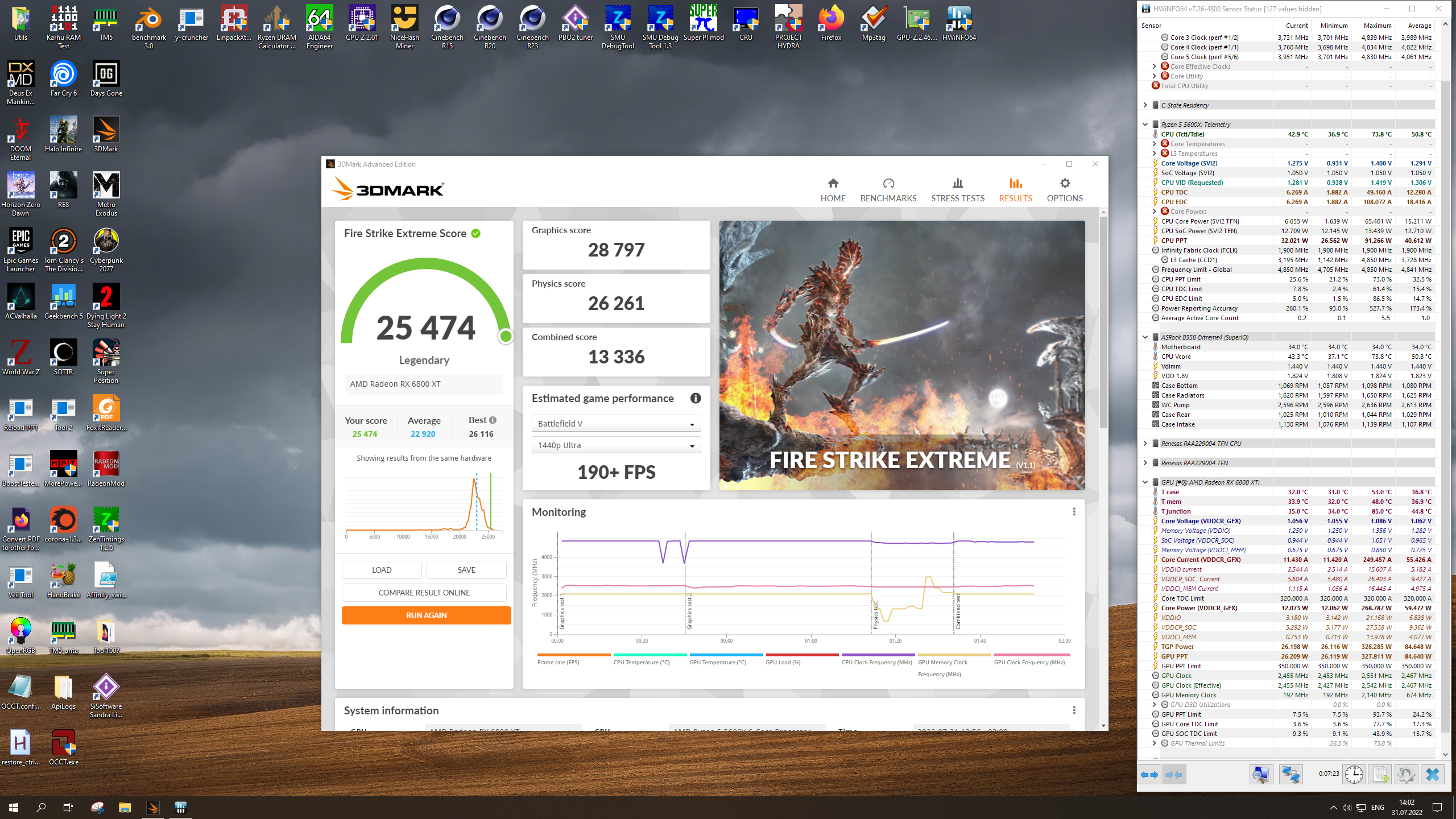Open the Battlefield V game dropdown
This screenshot has width=1456, height=819.
click(x=616, y=424)
